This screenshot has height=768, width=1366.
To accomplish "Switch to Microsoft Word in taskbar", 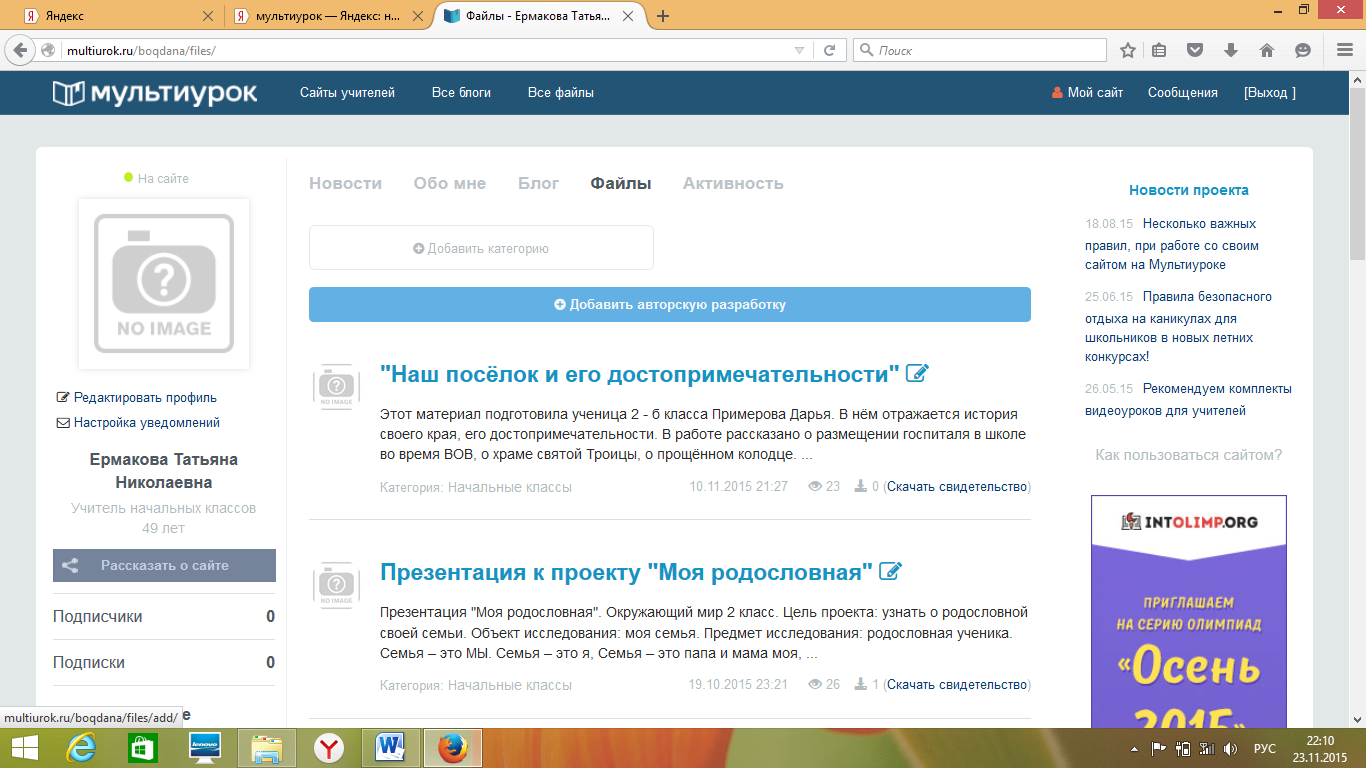I will [x=391, y=748].
